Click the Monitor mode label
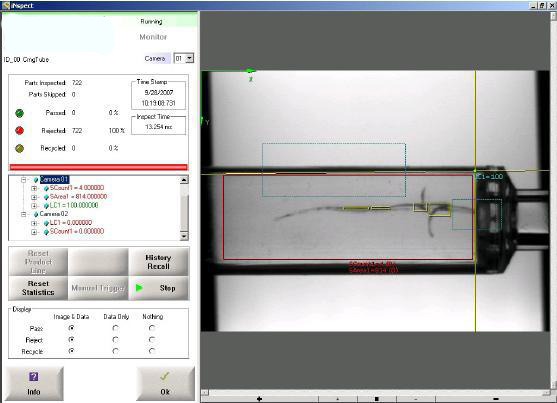557x403 pixels. (153, 37)
